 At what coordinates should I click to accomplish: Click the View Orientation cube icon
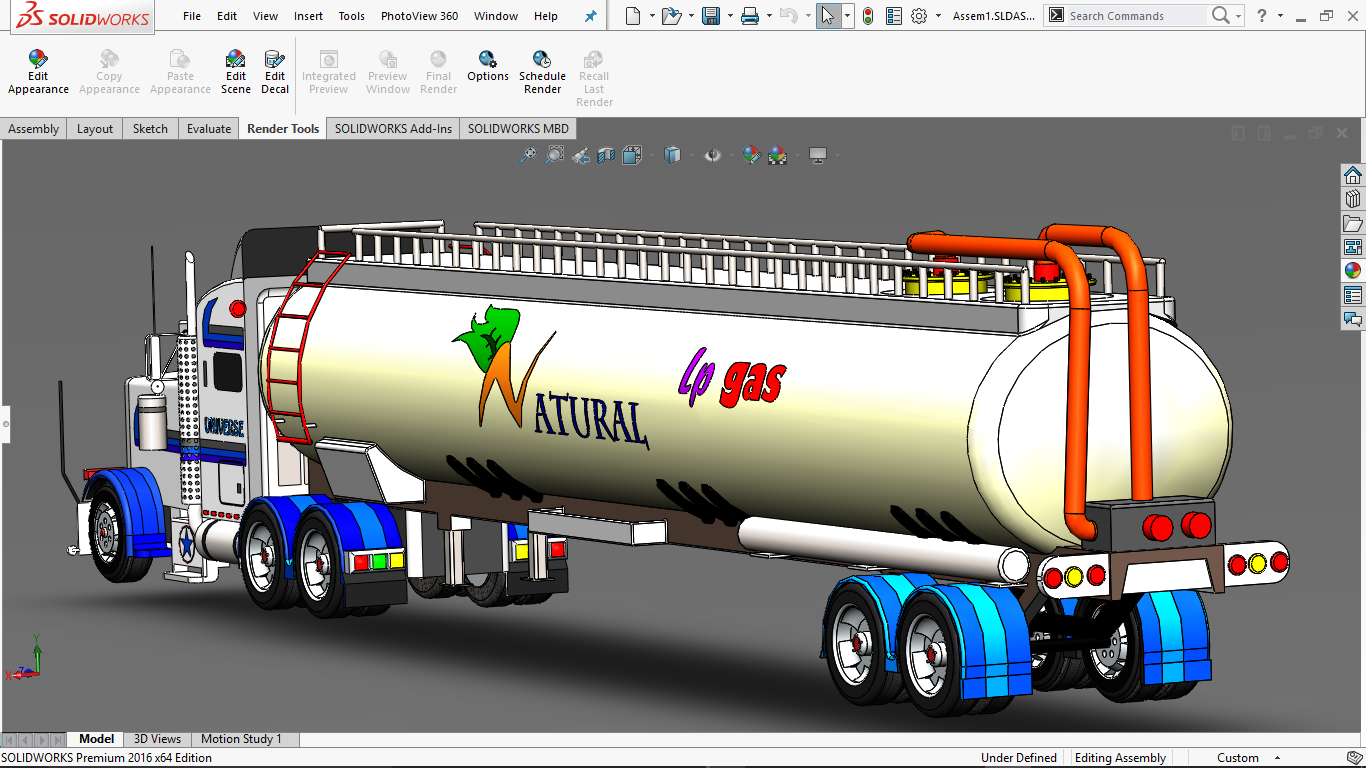[631, 155]
